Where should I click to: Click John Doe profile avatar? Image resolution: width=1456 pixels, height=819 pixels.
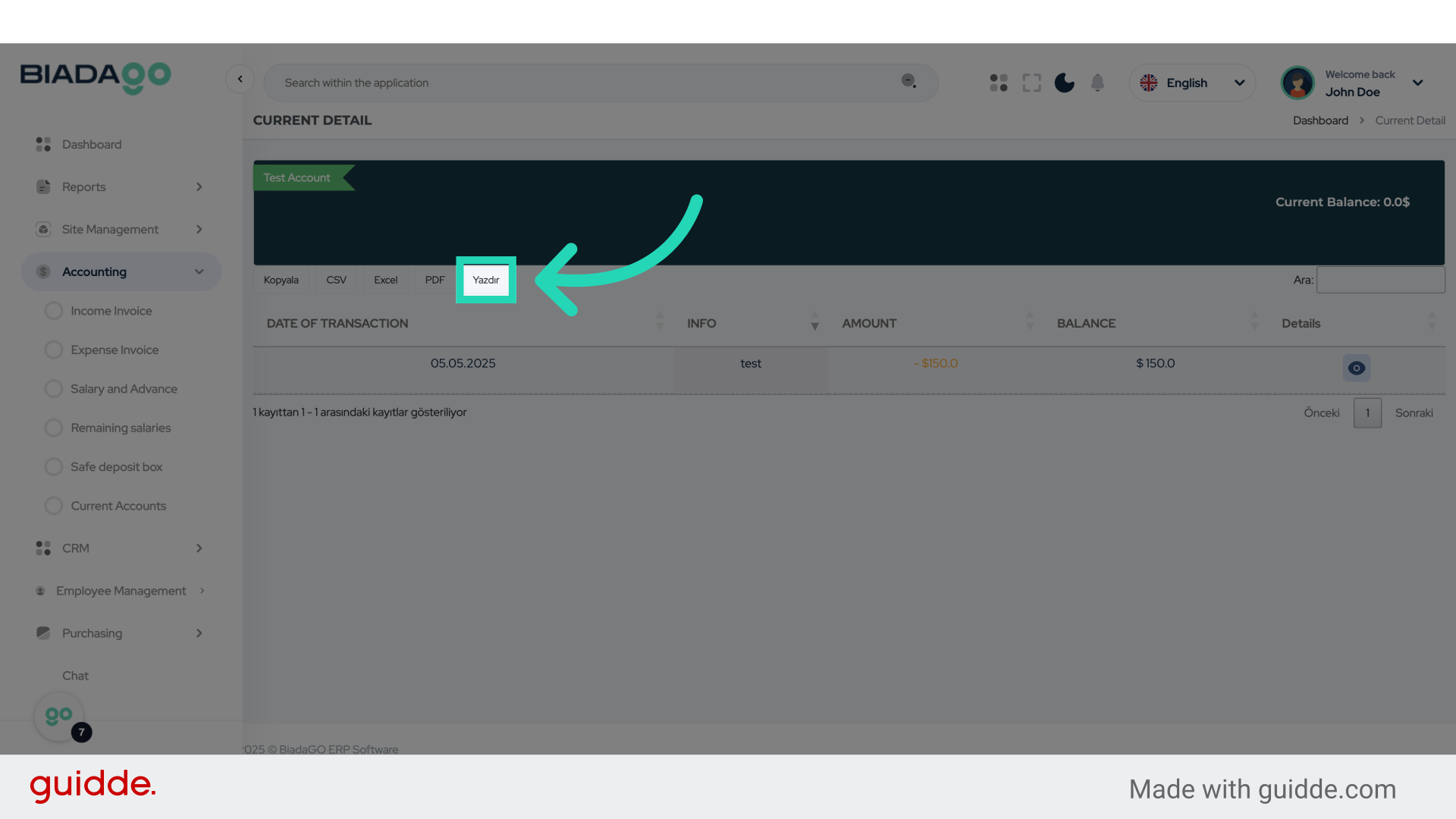tap(1298, 83)
